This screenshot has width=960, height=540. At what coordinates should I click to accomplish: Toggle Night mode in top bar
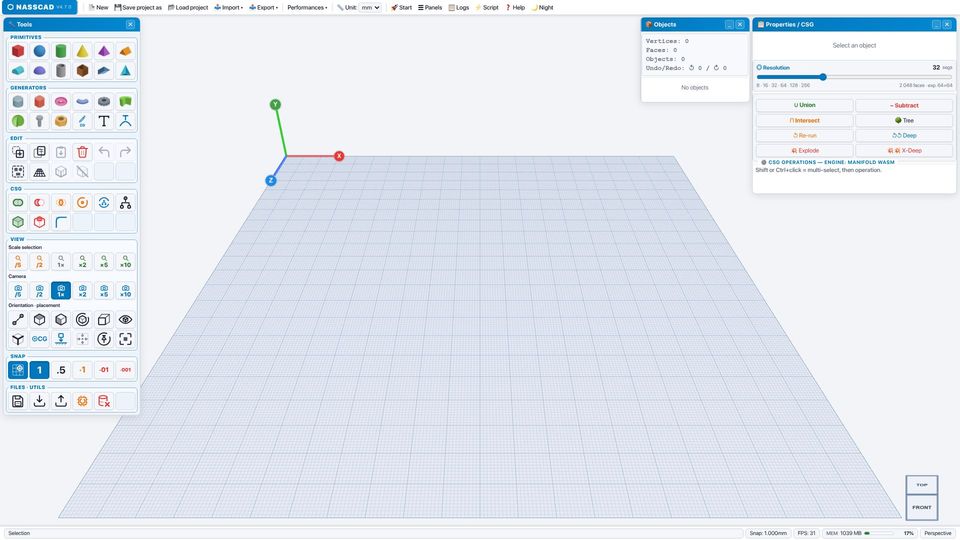[x=542, y=7]
